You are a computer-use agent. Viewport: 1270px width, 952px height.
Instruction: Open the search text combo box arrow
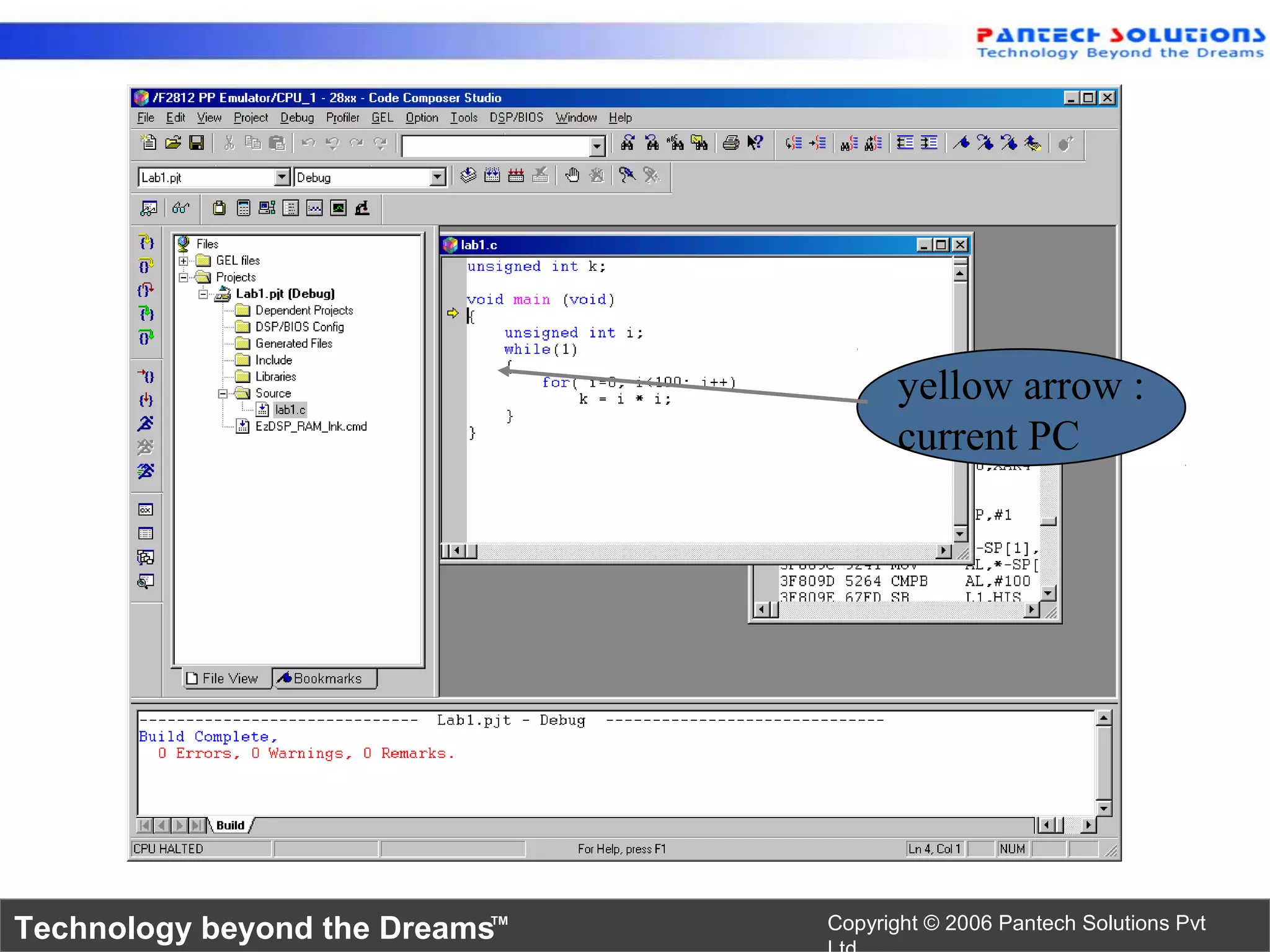tap(597, 146)
